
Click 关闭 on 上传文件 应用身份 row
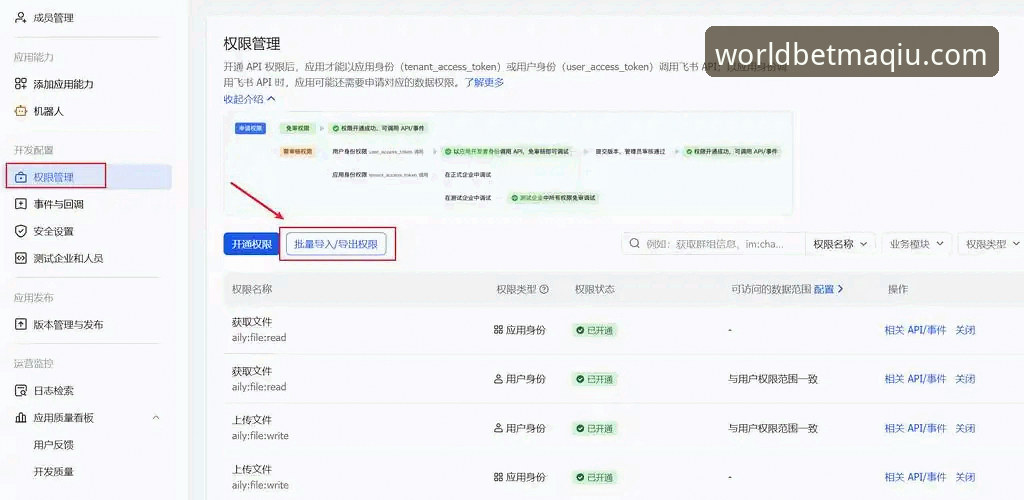tap(965, 477)
